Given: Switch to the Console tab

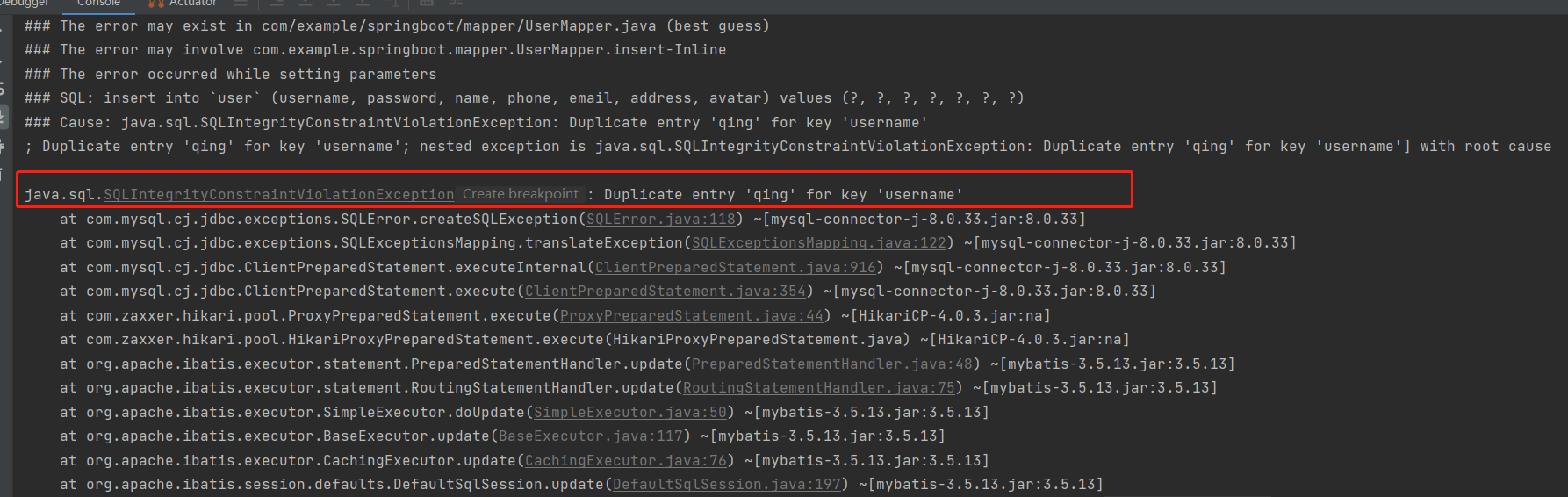Looking at the screenshot, I should [98, 4].
